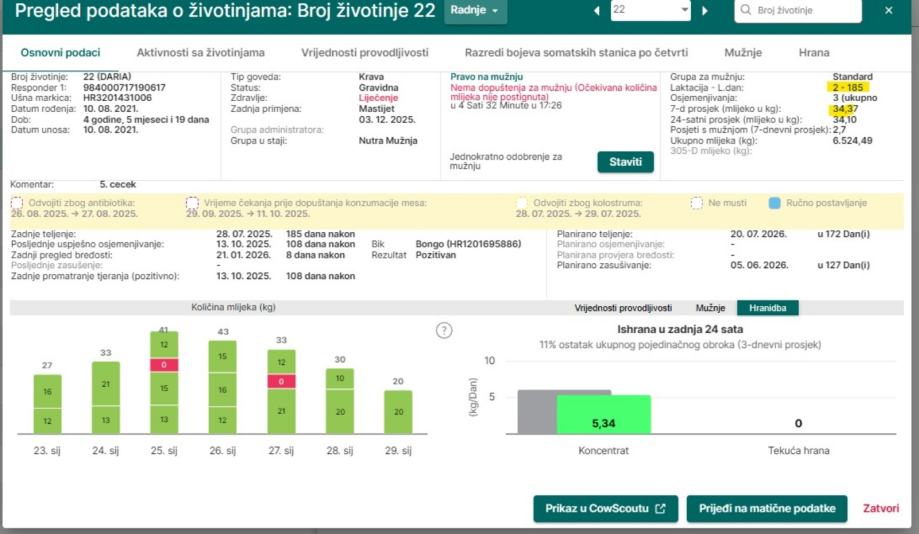Viewport: 919px width, 534px height.
Task: Click the next animal arrow
Action: point(704,10)
